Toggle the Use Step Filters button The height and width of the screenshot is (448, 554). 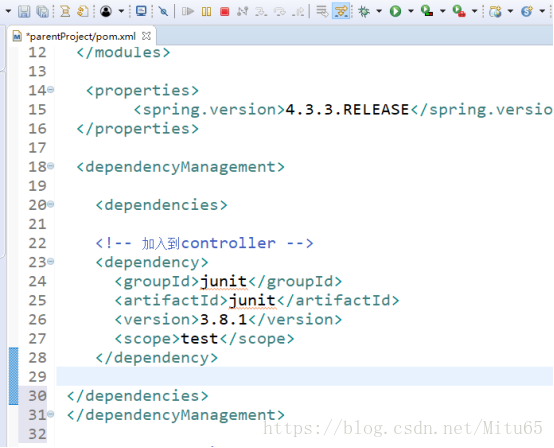[x=341, y=11]
